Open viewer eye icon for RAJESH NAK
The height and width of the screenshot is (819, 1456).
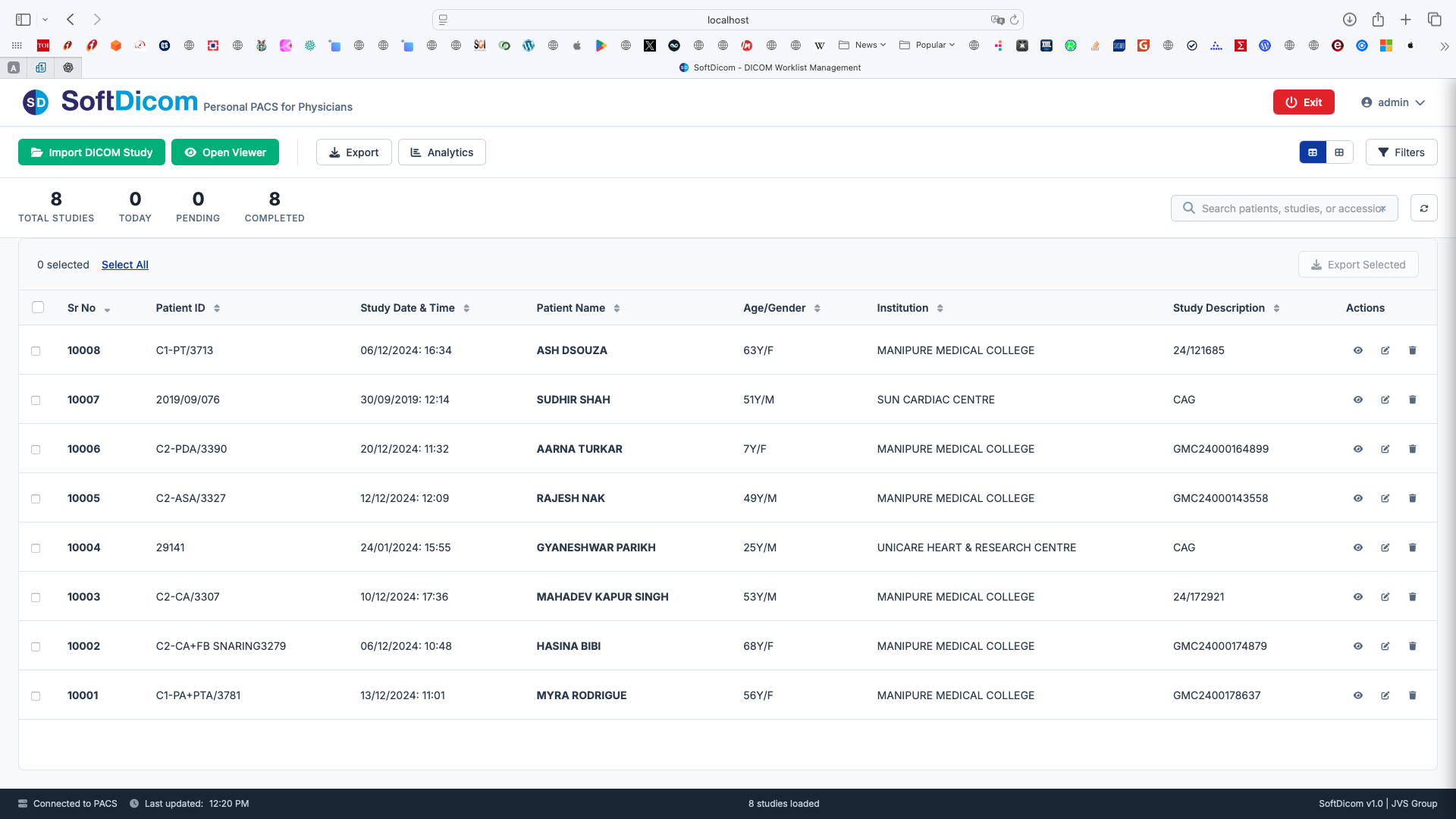(x=1357, y=498)
